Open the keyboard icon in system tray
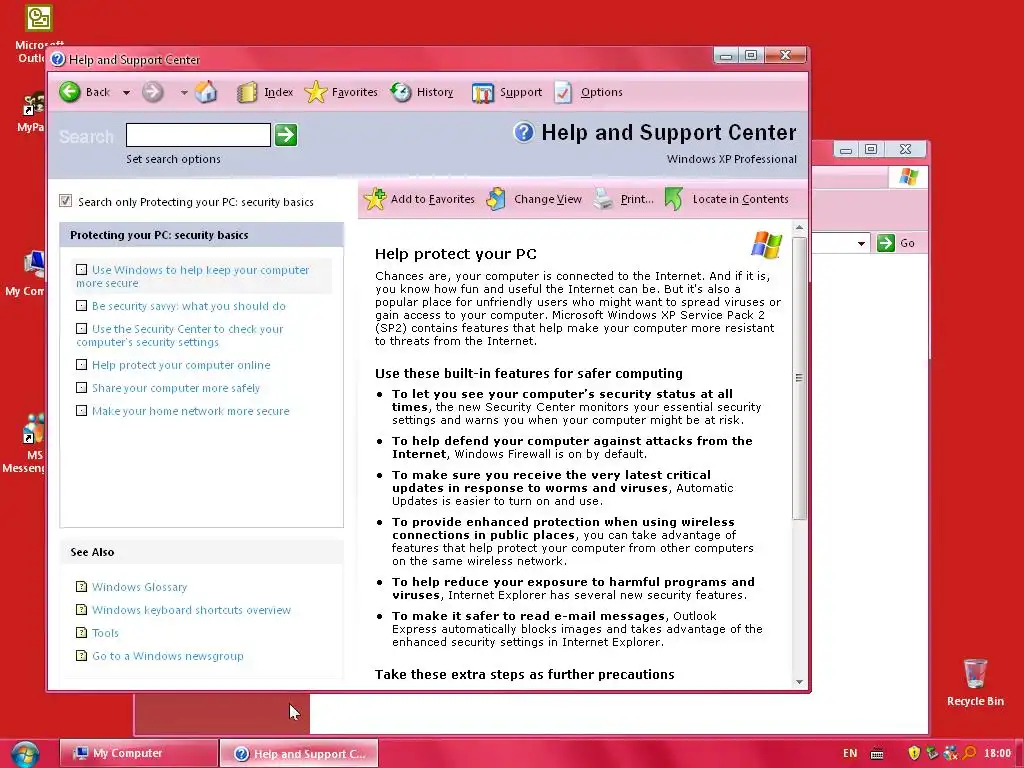This screenshot has width=1024, height=768. point(877,754)
